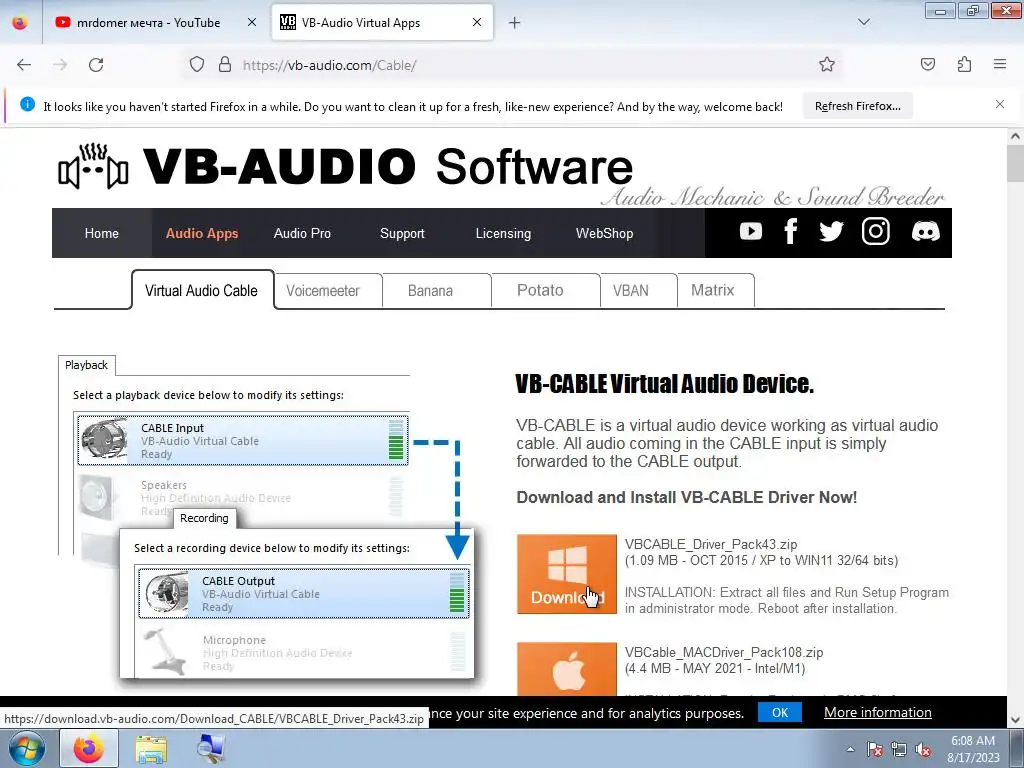1024x768 pixels.
Task: Click the Firefox View icon in the tab bar
Action: pyautogui.click(x=20, y=22)
